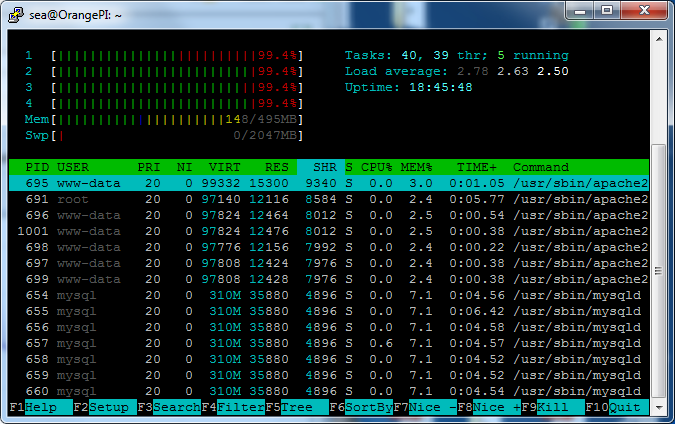Click VIRT value 97140

[220, 199]
